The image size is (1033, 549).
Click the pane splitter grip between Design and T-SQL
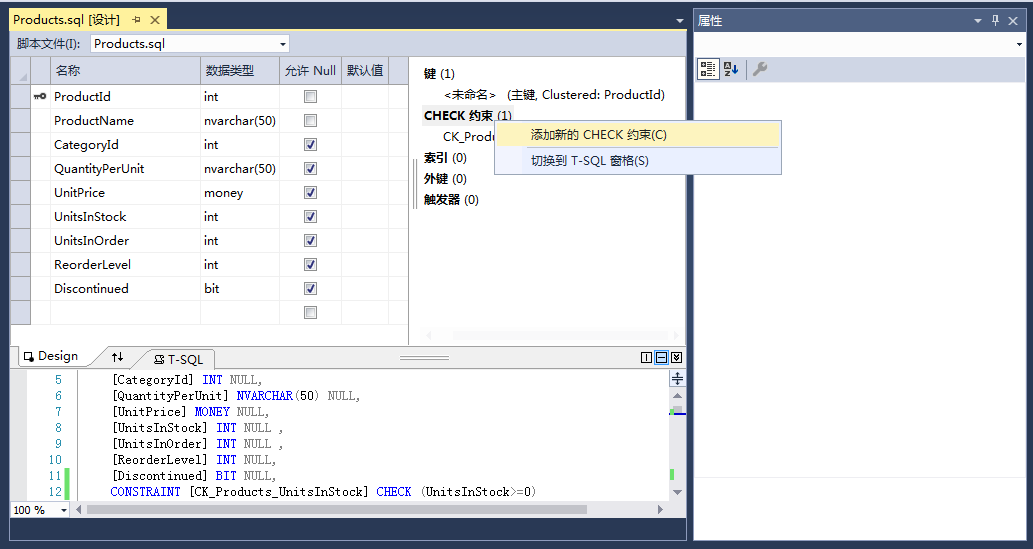424,358
